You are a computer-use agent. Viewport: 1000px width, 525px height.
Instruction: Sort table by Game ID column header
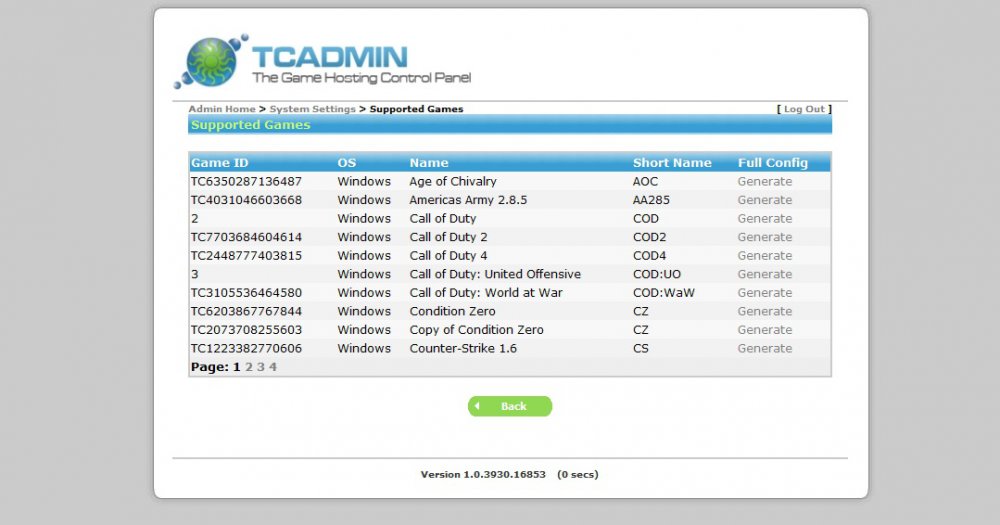tap(220, 163)
